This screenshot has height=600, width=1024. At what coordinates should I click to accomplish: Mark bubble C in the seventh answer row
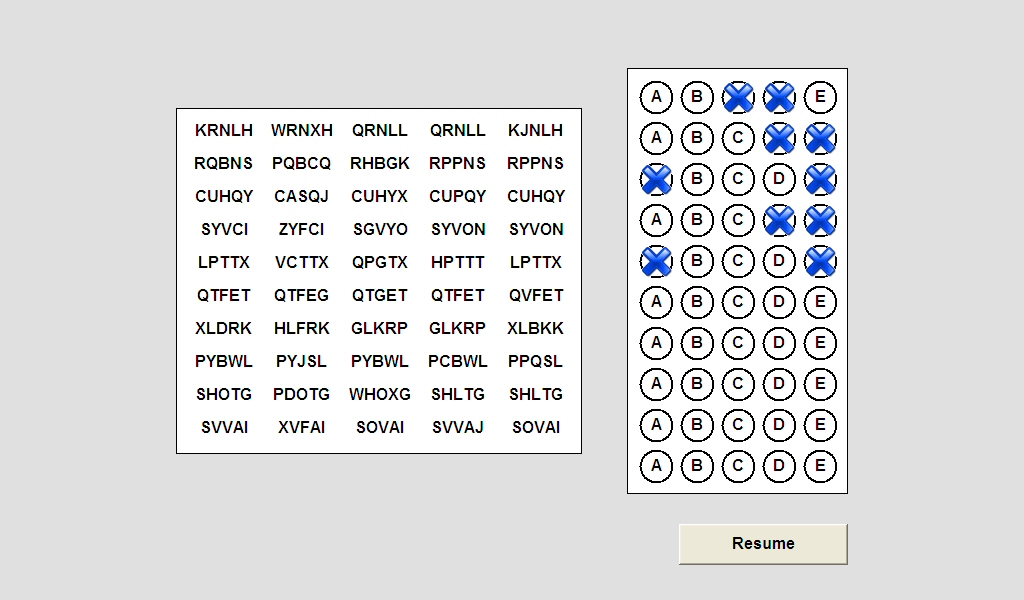coord(738,343)
